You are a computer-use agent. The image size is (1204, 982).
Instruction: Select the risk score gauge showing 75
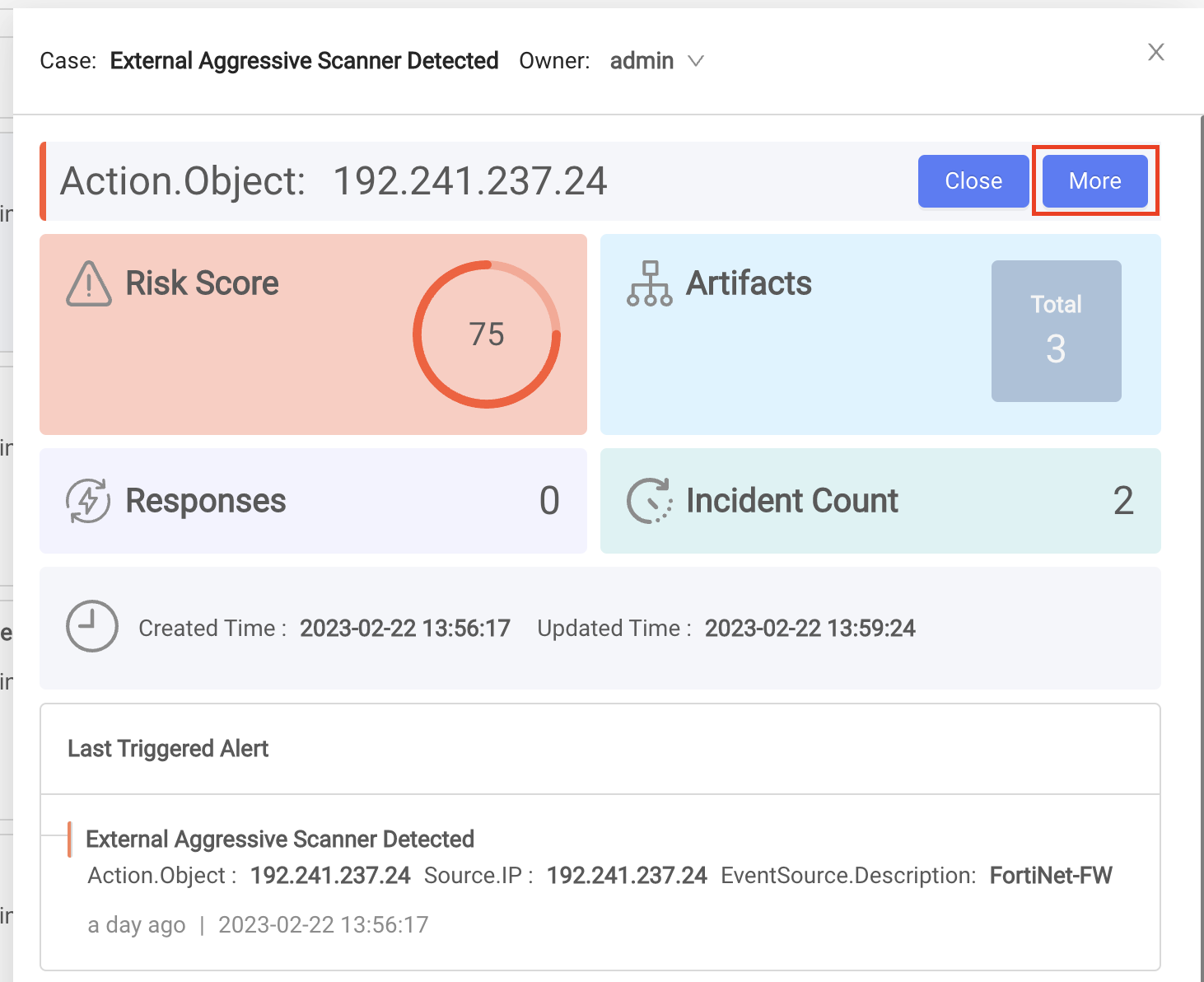pos(487,334)
